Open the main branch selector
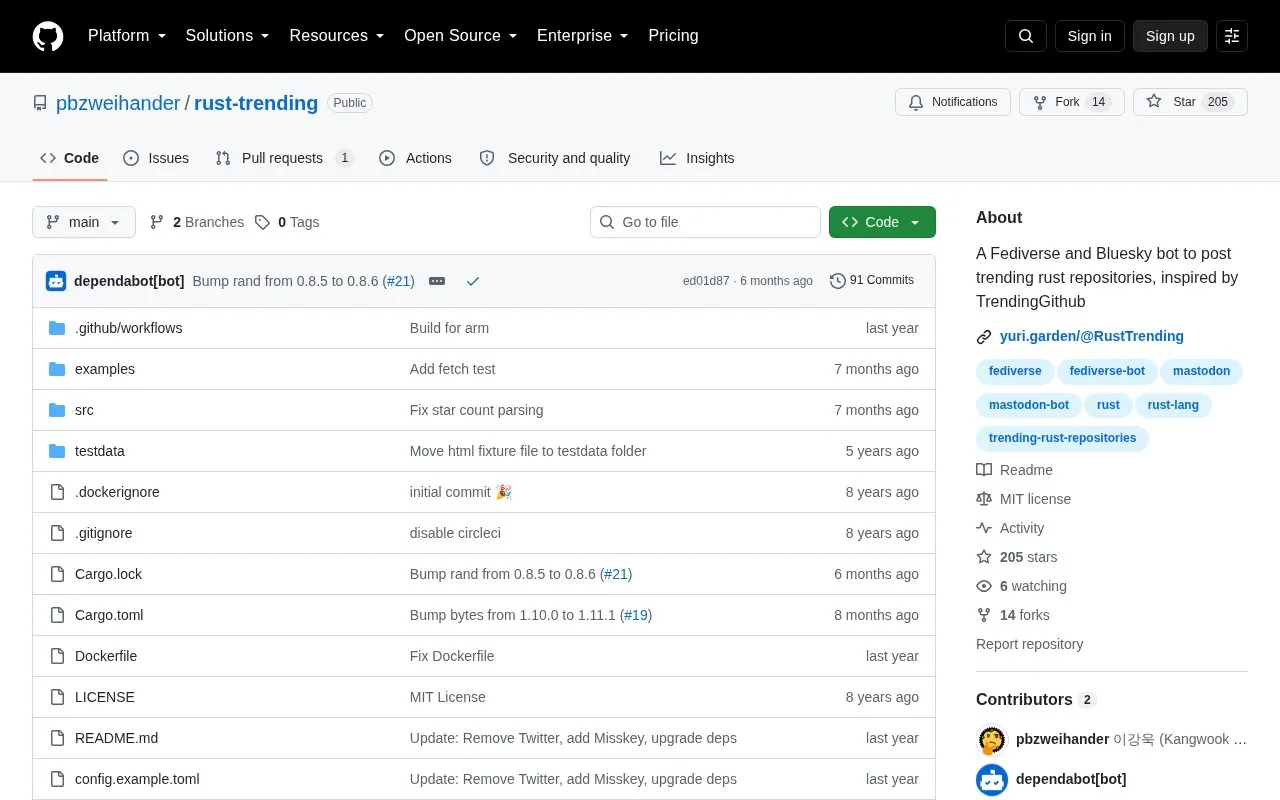This screenshot has height=800, width=1280. point(84,222)
